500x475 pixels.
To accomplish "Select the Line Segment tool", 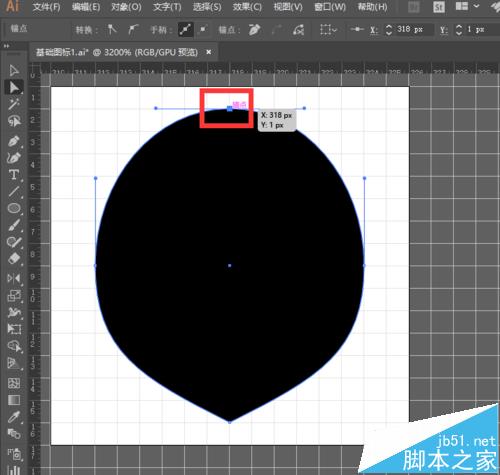I will [14, 191].
